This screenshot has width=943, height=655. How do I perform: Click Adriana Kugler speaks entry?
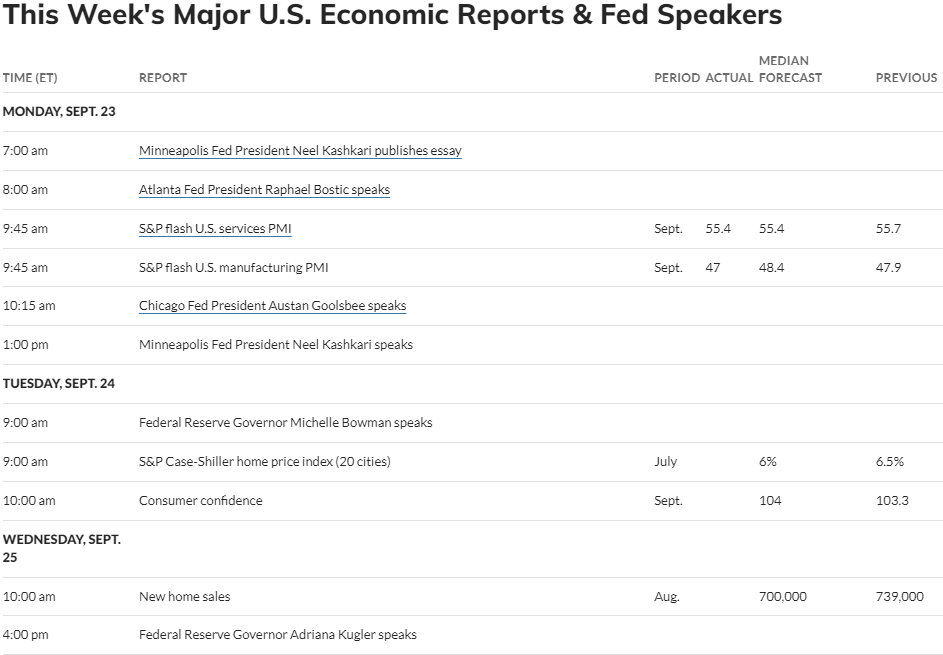(278, 635)
